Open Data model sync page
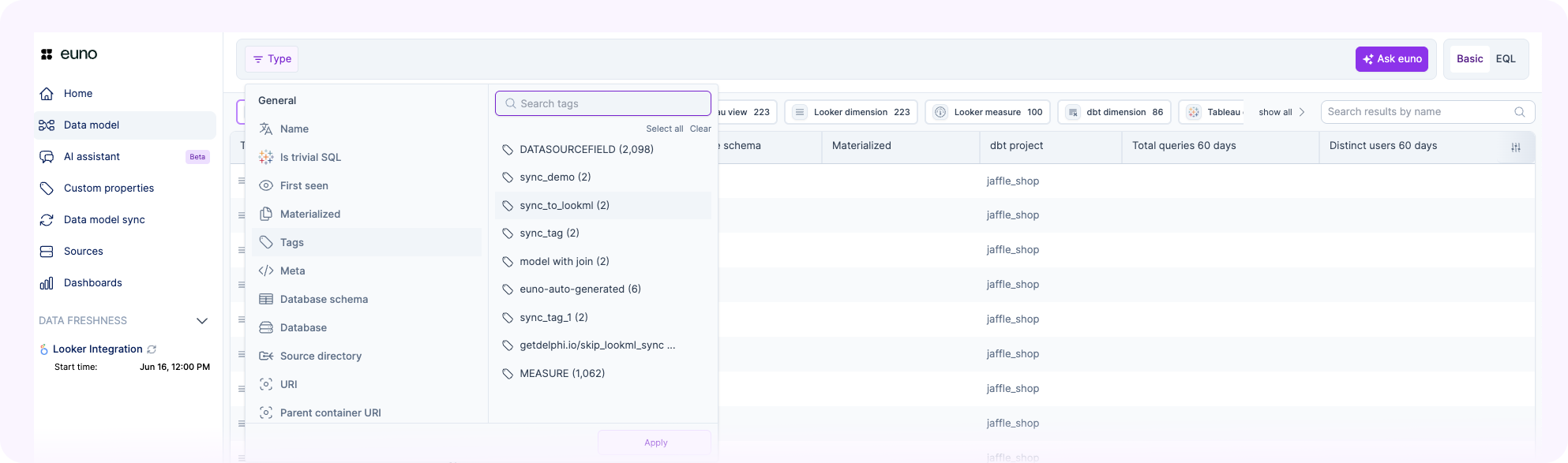The height and width of the screenshot is (463, 1568). point(103,219)
